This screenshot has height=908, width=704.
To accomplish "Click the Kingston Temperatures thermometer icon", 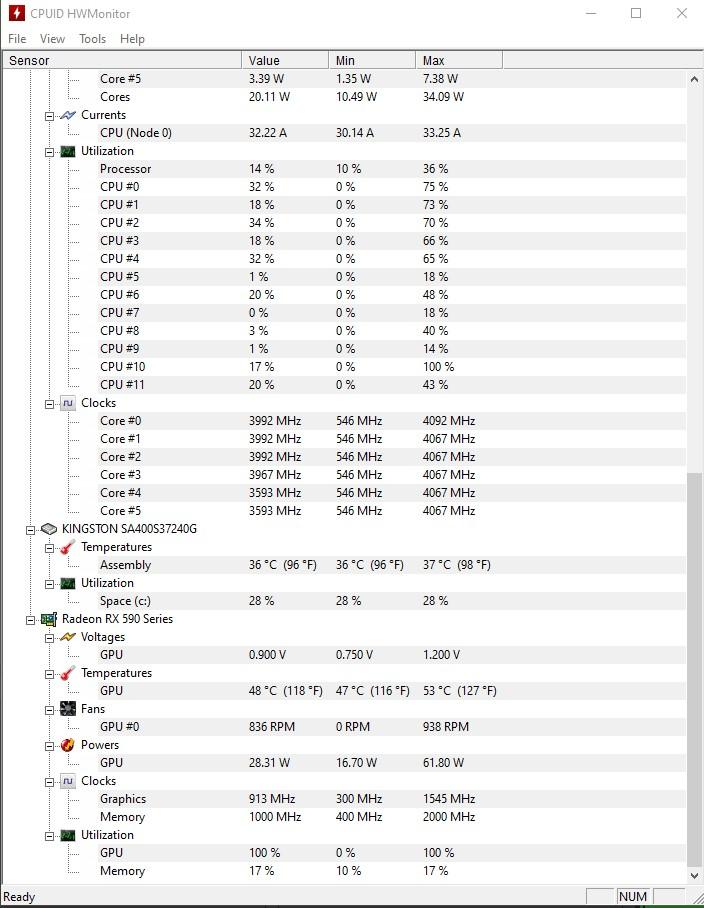I will 68,547.
